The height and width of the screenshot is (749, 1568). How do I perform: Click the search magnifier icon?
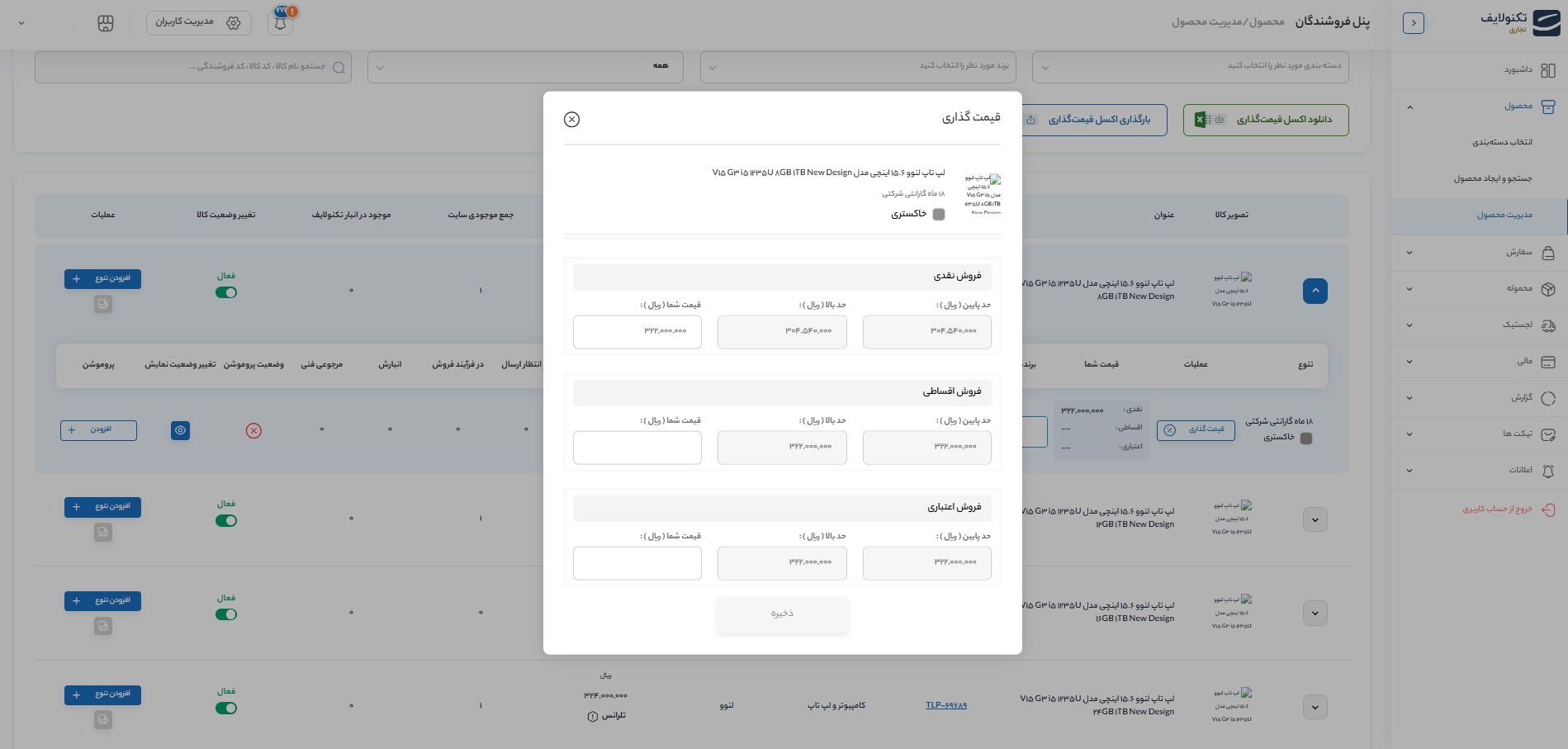tap(339, 68)
